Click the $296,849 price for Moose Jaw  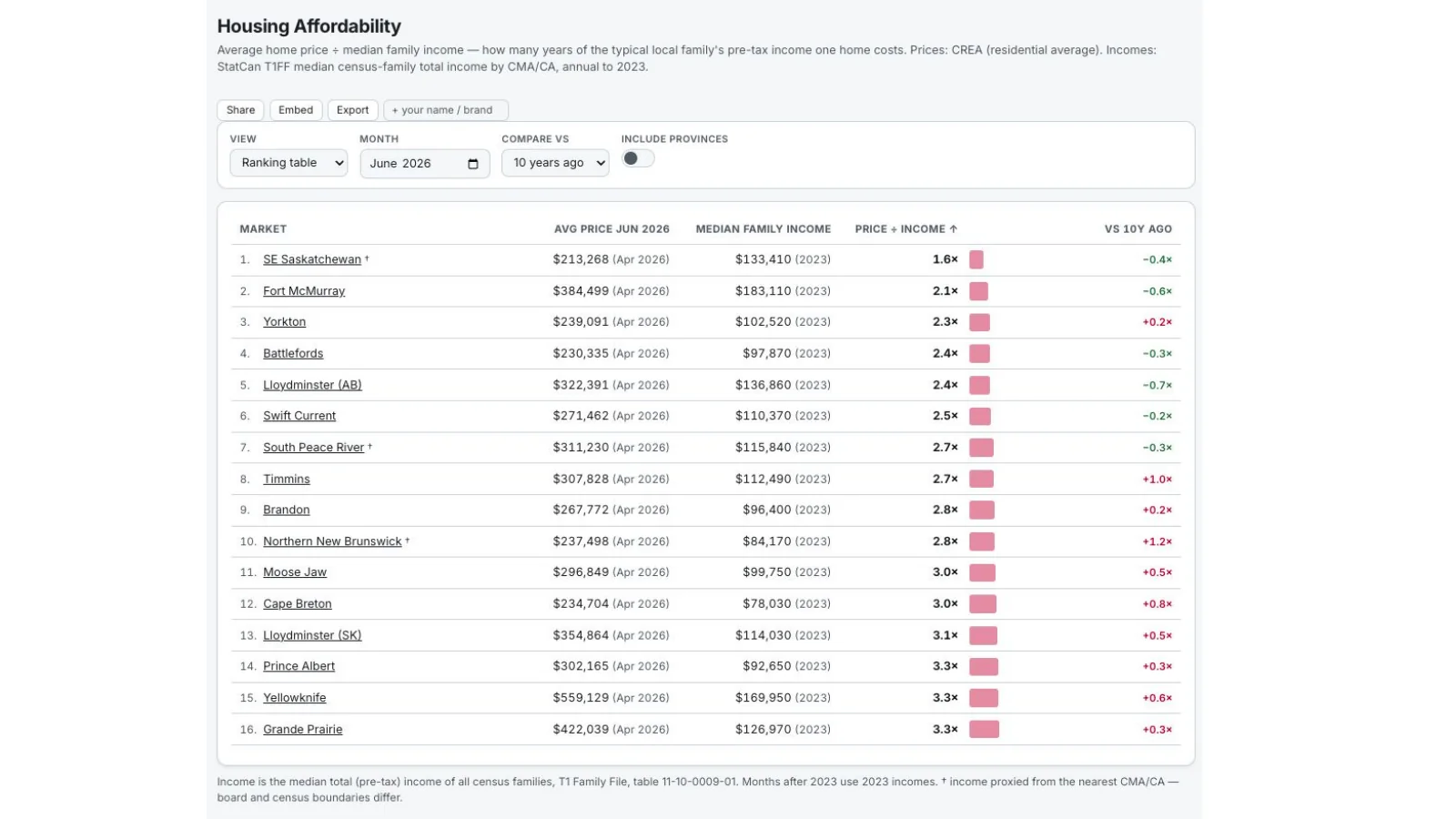pyautogui.click(x=581, y=572)
